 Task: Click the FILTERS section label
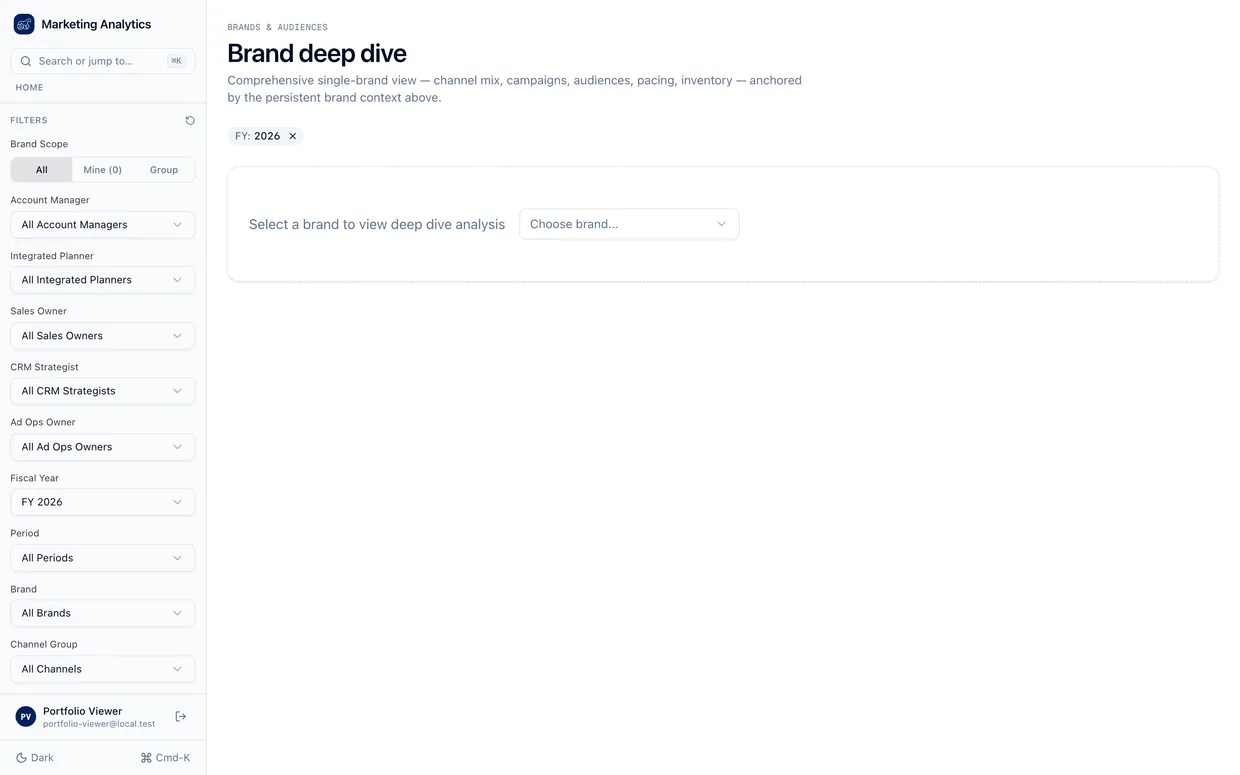29,120
